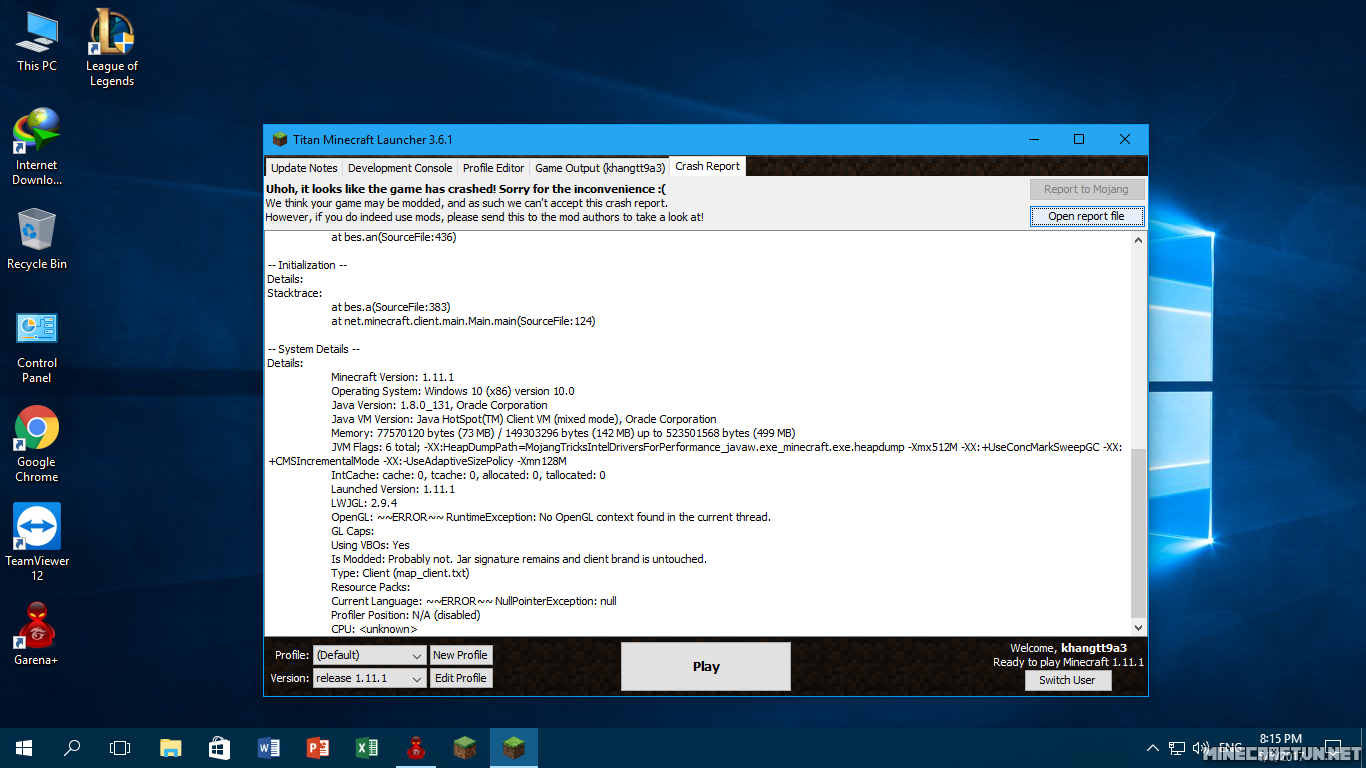
Task: Click the Switch User button
Action: coord(1067,680)
